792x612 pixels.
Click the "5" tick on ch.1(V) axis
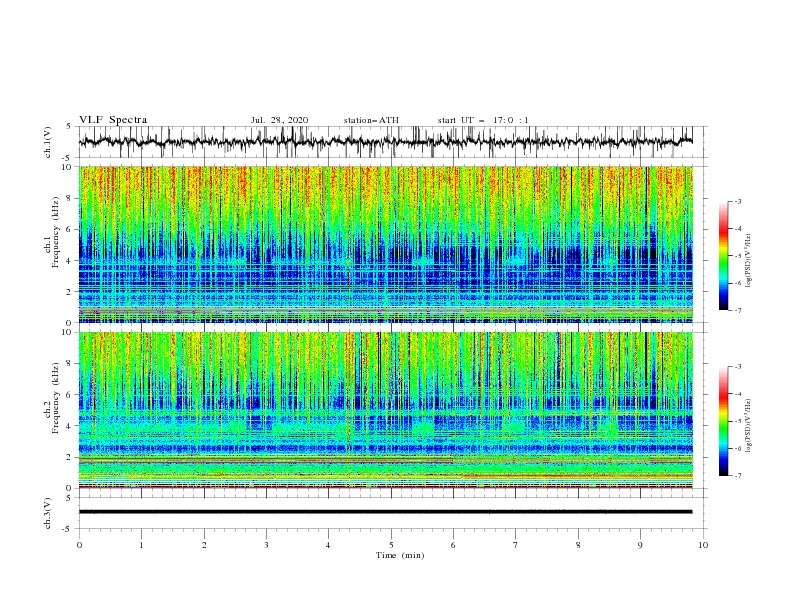(x=69, y=126)
